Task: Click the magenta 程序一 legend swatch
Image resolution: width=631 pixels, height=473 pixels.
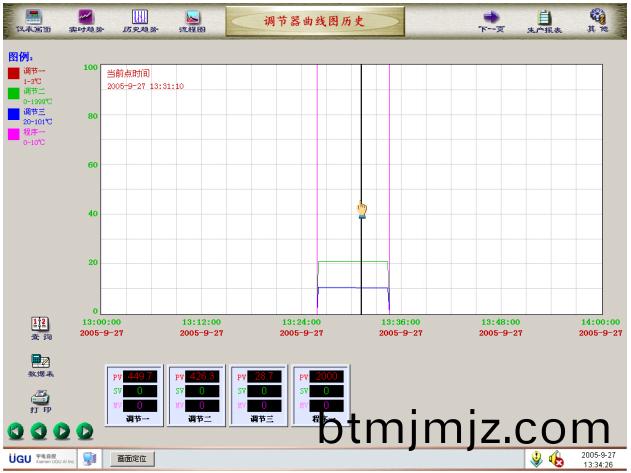Action: (x=14, y=133)
